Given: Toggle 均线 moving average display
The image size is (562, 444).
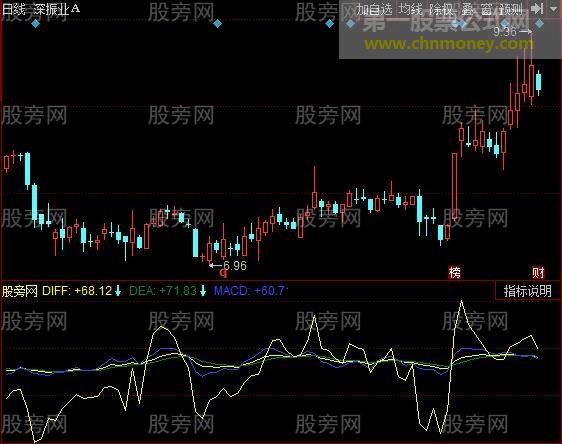Looking at the screenshot, I should click(411, 9).
